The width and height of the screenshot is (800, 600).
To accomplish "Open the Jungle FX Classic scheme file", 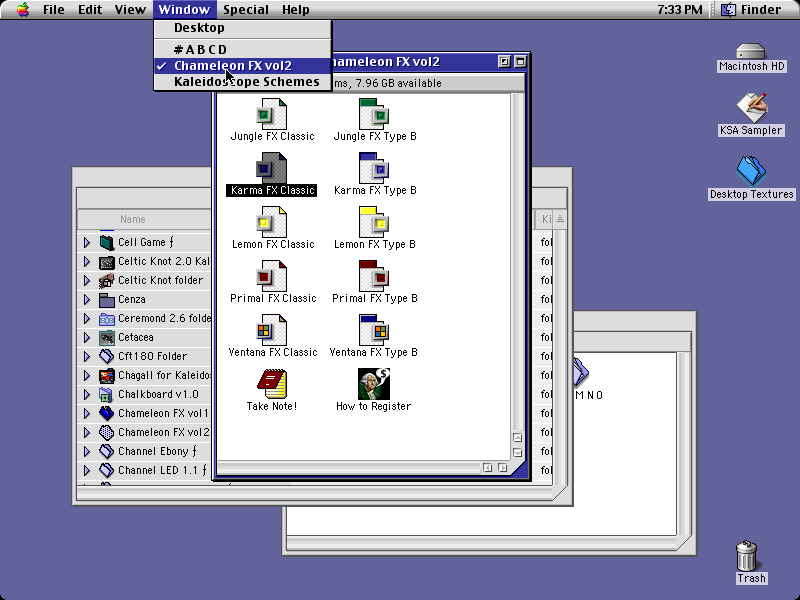I will point(271,114).
